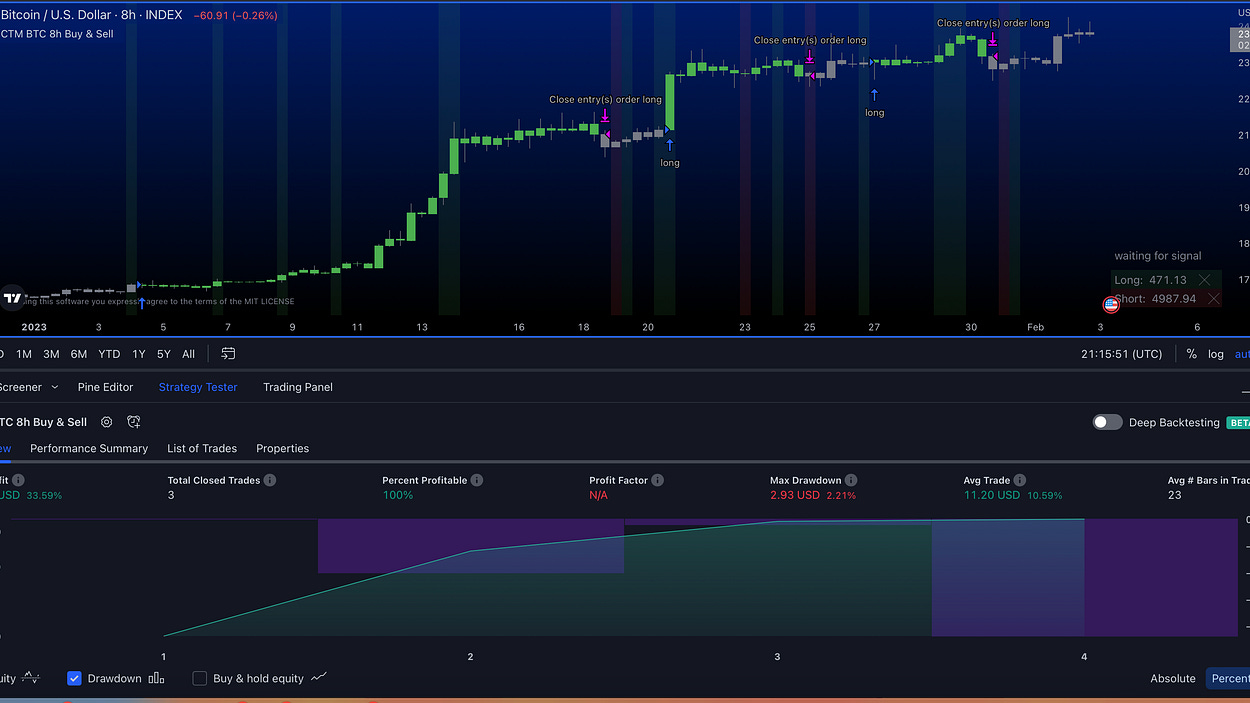This screenshot has width=1250, height=703.
Task: Show info for Net Profit
Action: click(x=18, y=480)
